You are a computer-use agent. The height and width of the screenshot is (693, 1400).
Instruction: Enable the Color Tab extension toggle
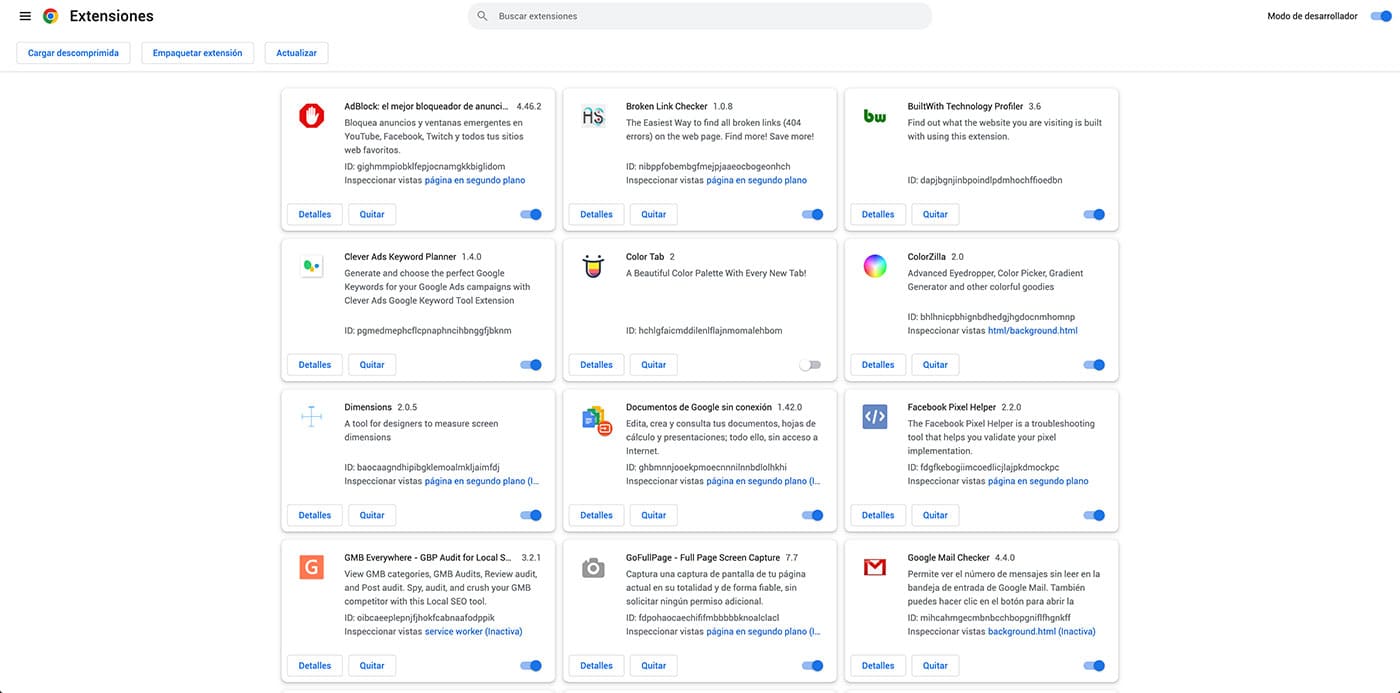810,365
